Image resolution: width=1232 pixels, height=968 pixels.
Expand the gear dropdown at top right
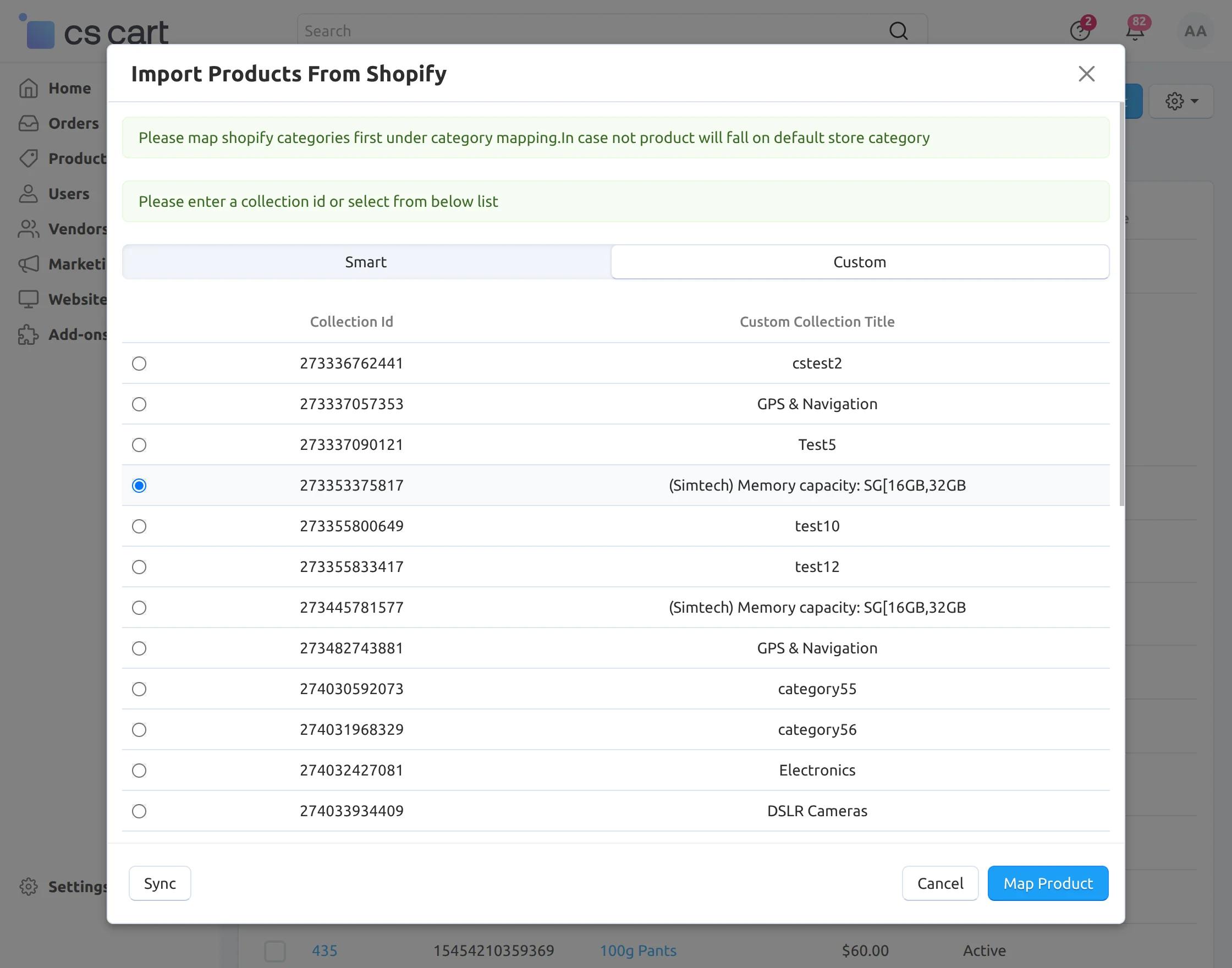(x=1181, y=101)
